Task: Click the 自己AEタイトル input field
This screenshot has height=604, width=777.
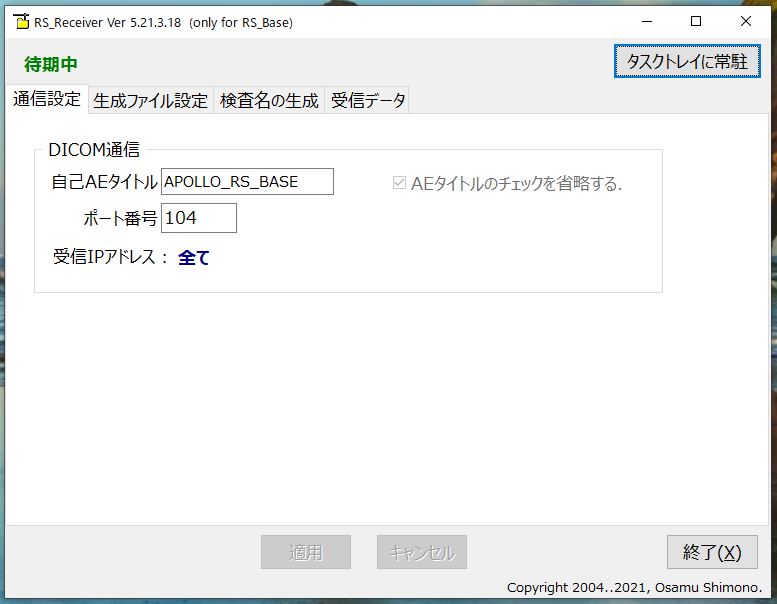Action: pyautogui.click(x=247, y=182)
